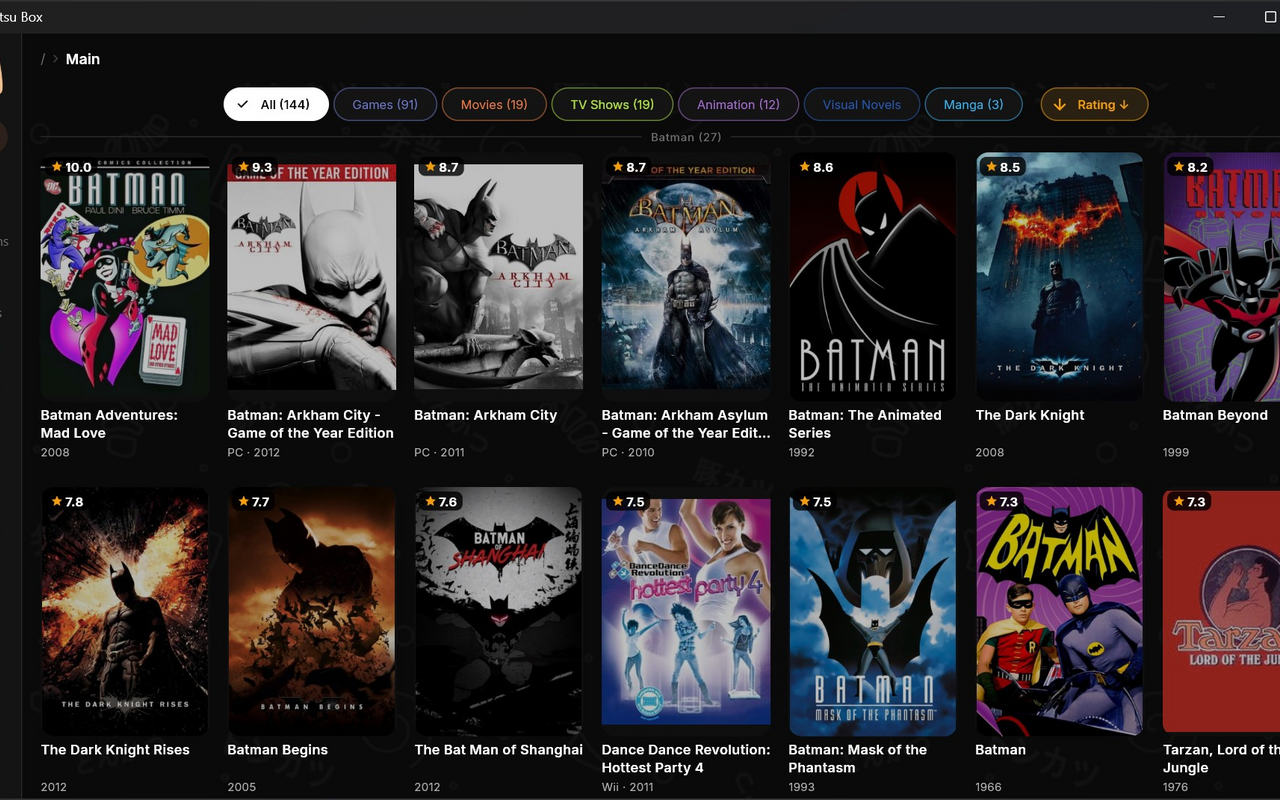Click the Tarzan, Lord of the Jungle title

click(1221, 759)
